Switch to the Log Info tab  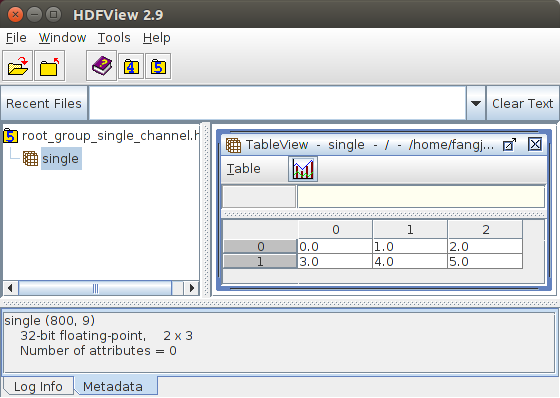38,387
